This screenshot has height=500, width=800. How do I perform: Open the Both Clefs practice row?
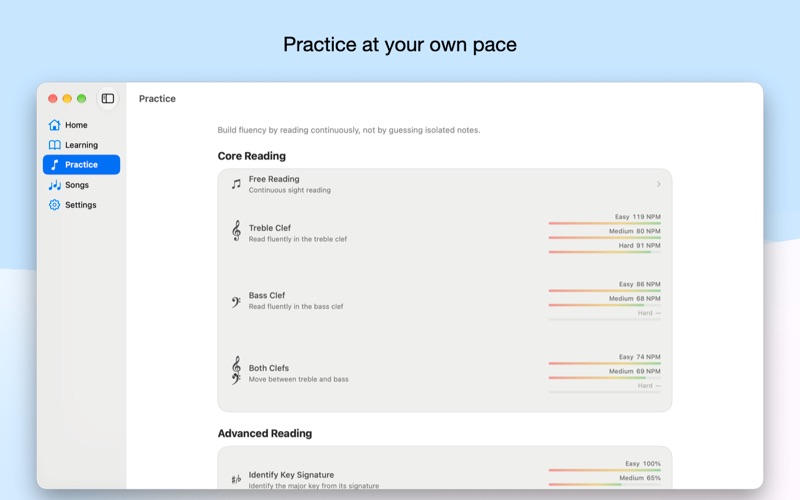444,373
